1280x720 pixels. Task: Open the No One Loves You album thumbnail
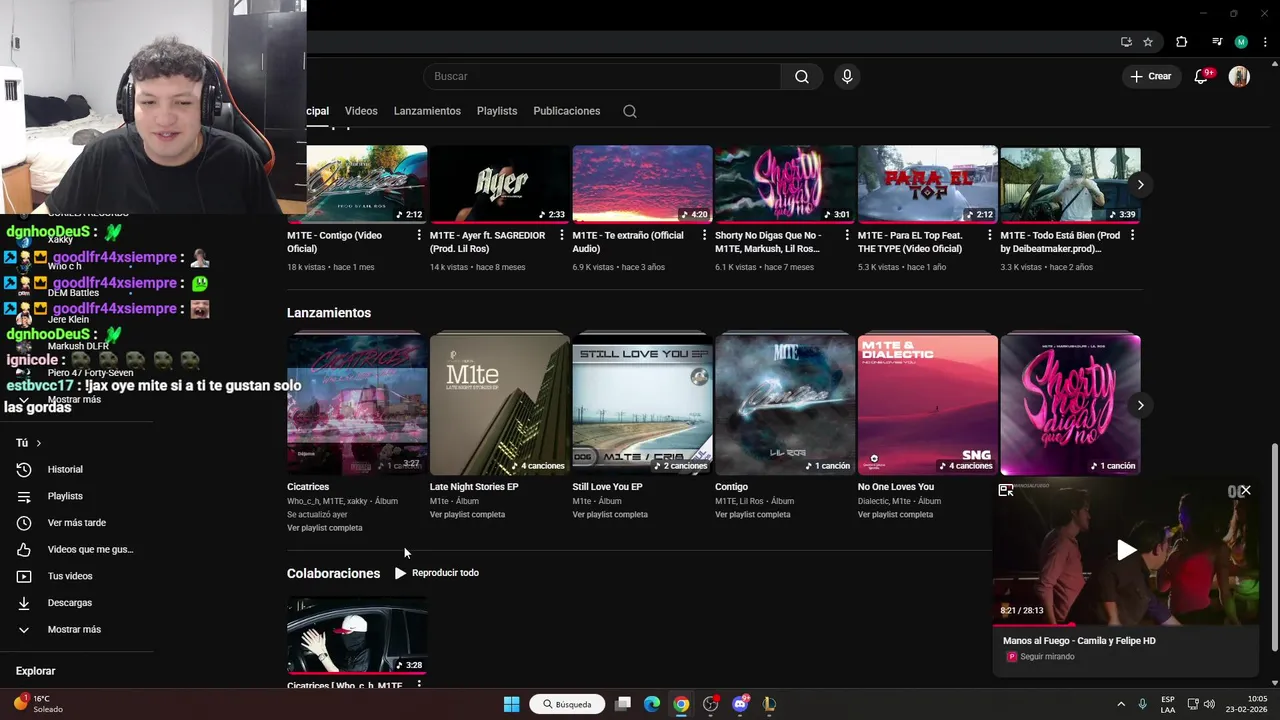tap(928, 405)
